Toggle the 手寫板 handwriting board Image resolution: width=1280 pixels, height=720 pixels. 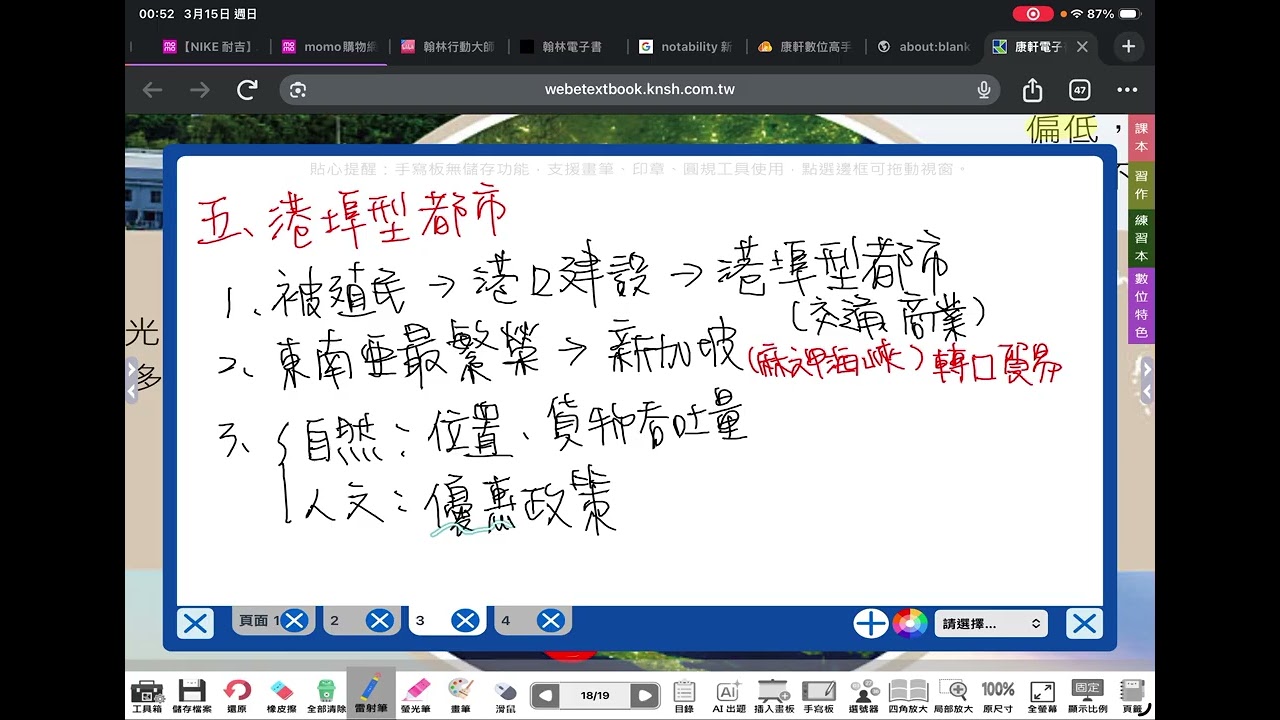point(819,695)
